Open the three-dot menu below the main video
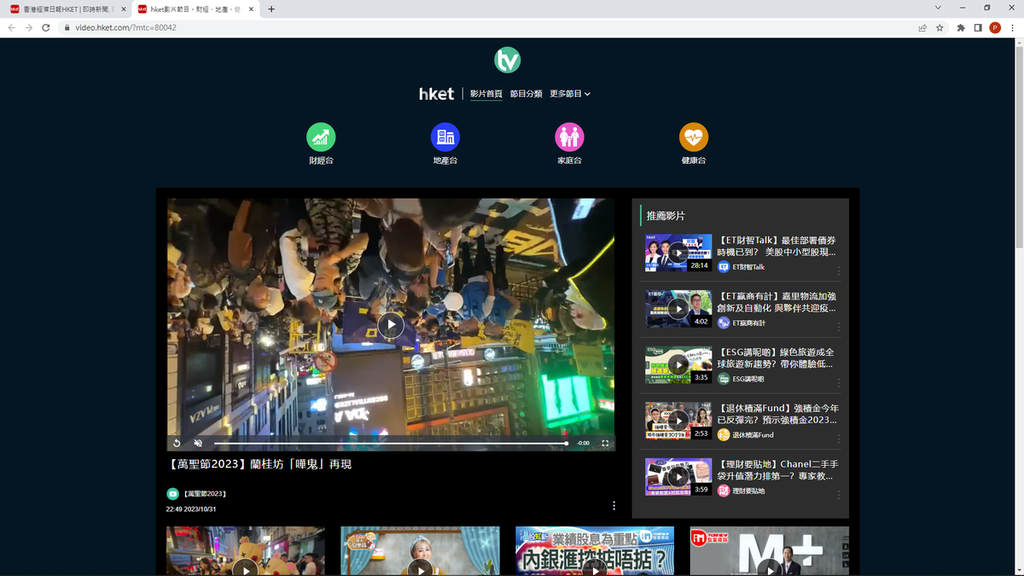Viewport: 1024px width, 576px height. coord(614,506)
